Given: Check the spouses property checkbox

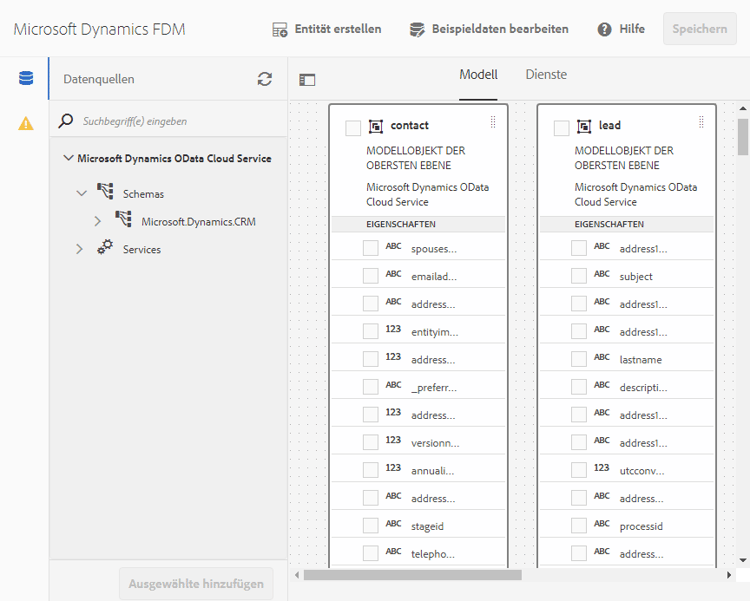Looking at the screenshot, I should (x=371, y=248).
